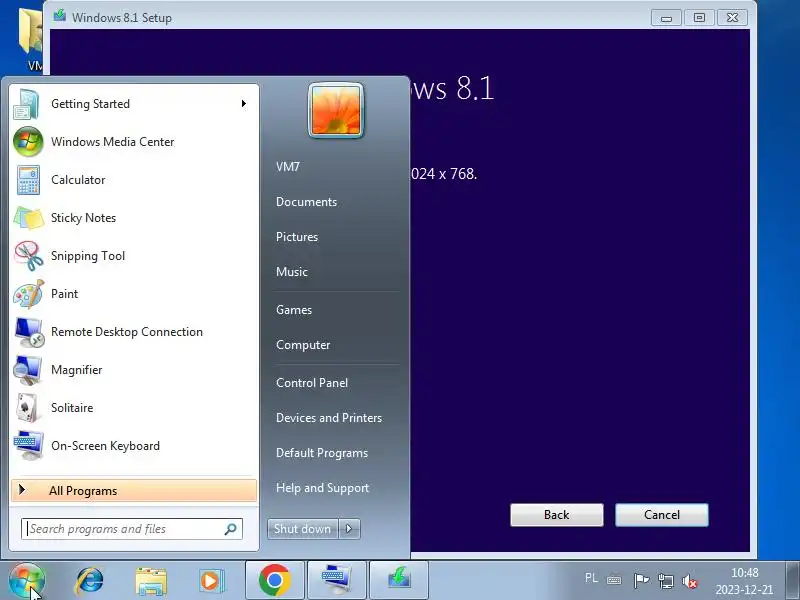Click the muted volume tray icon

pyautogui.click(x=690, y=581)
